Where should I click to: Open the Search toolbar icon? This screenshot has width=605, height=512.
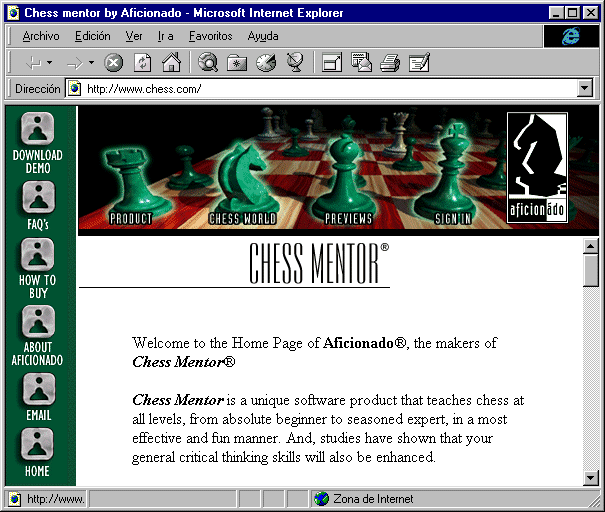pos(208,63)
